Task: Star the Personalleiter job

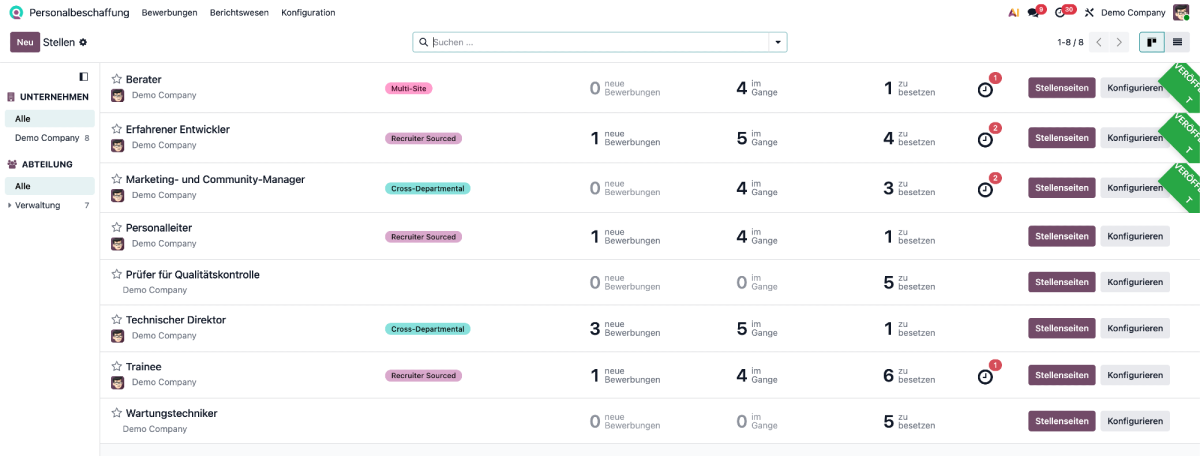Action: pos(116,227)
